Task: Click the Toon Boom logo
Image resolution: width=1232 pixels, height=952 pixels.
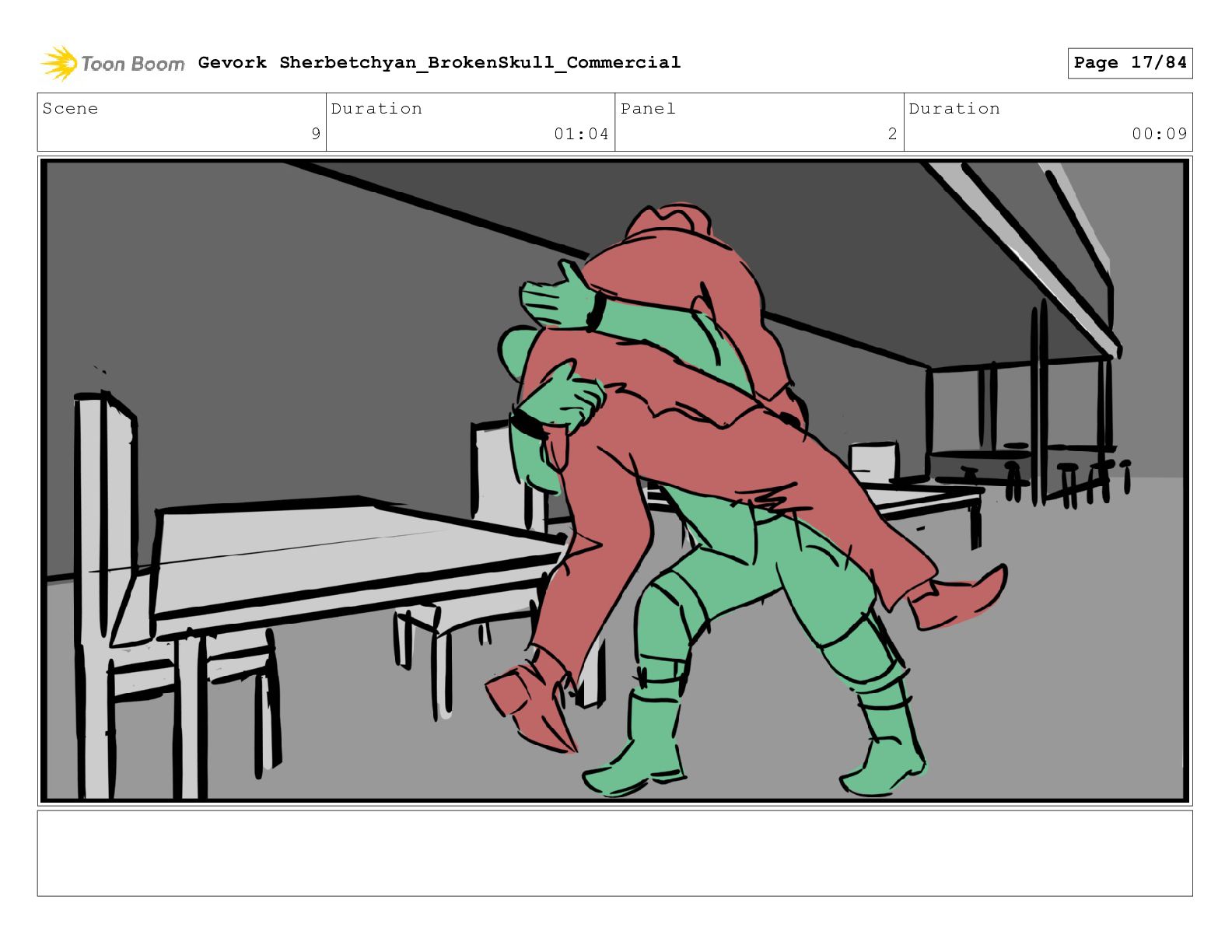Action: pyautogui.click(x=113, y=63)
